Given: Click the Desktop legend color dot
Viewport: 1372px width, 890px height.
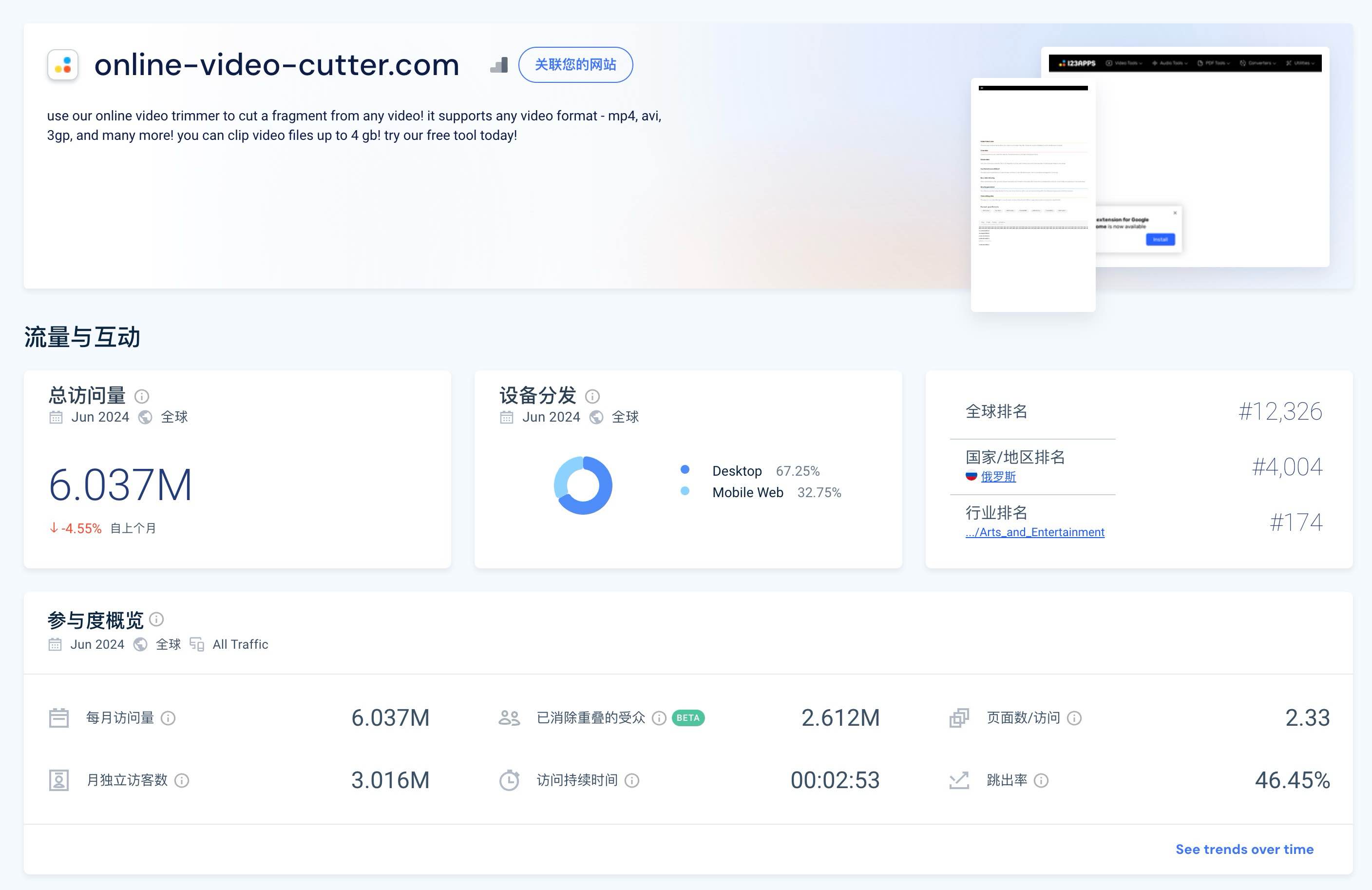Looking at the screenshot, I should 685,469.
